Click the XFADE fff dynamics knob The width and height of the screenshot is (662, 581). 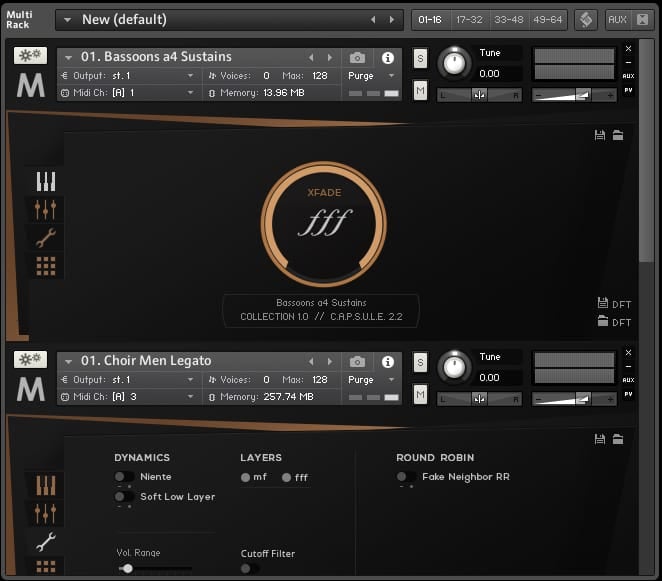click(x=323, y=222)
